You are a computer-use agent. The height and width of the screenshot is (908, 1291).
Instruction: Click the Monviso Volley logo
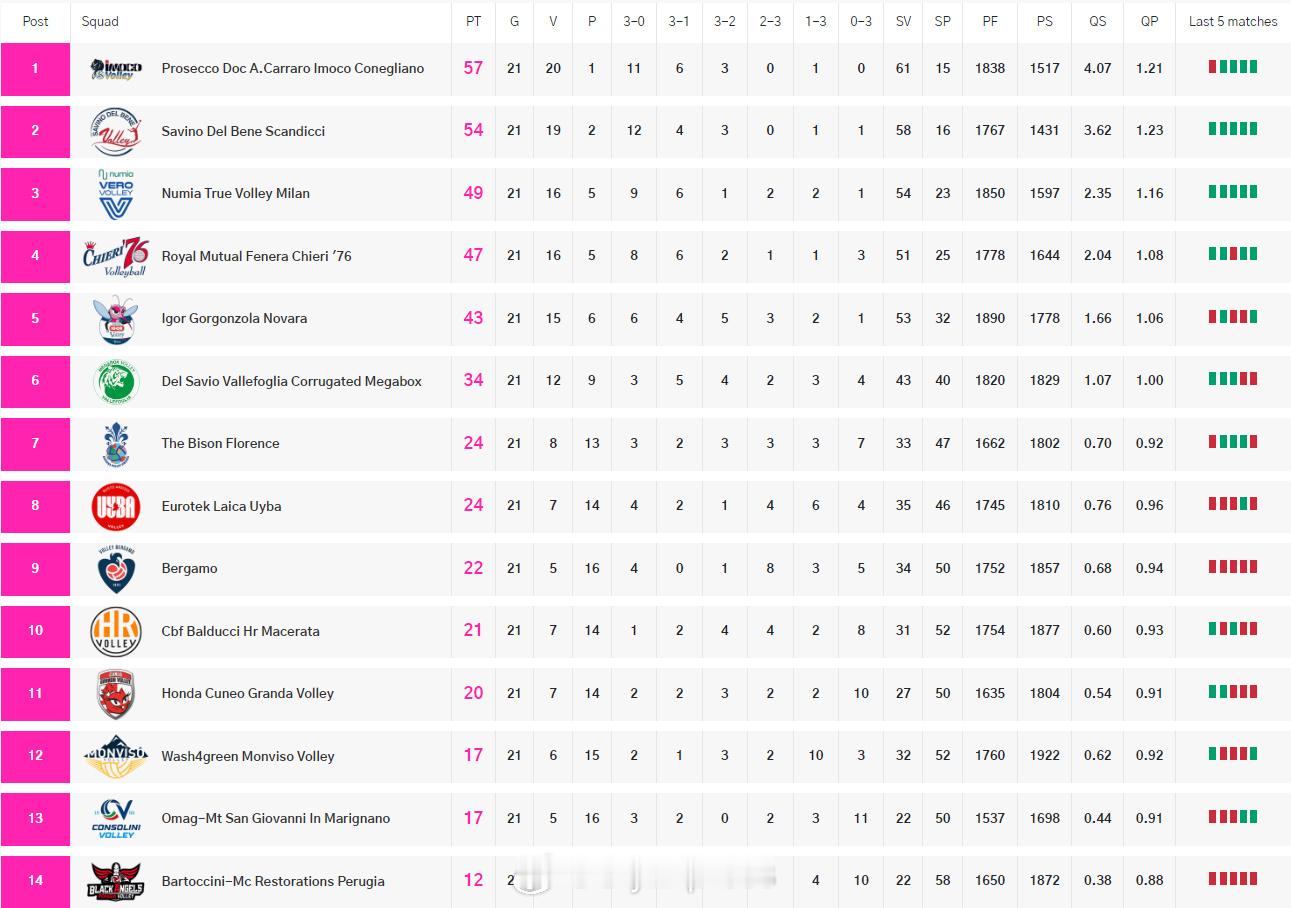116,756
